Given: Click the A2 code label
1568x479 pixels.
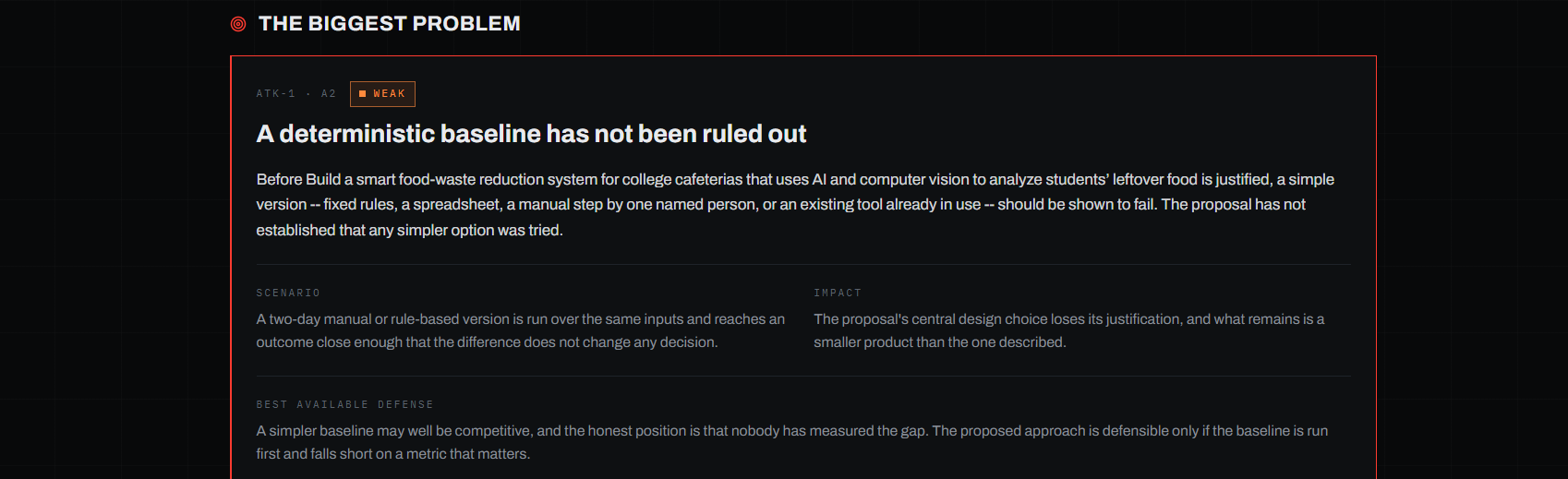Looking at the screenshot, I should tap(329, 94).
